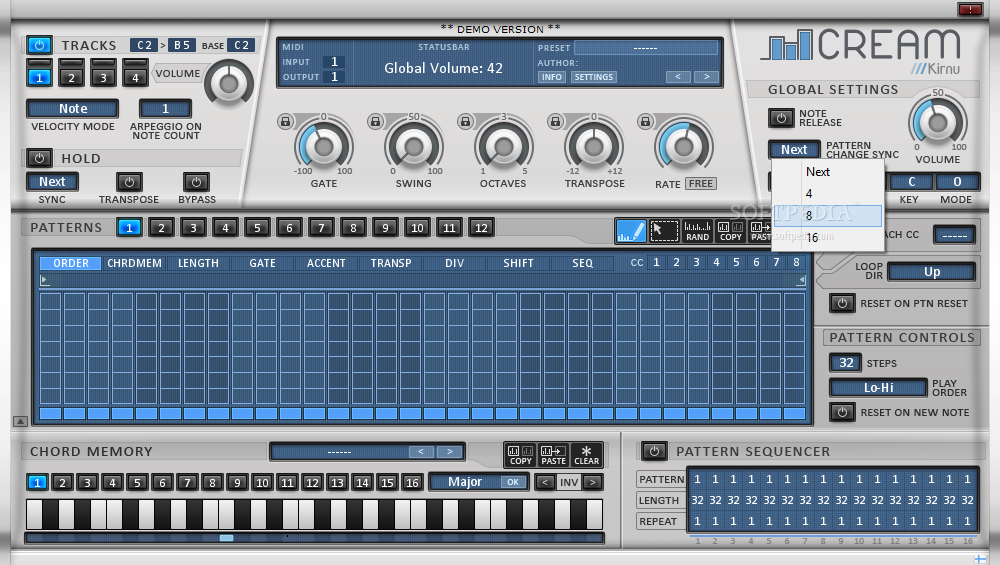This screenshot has width=1000, height=565.
Task: Toggle RATE FREE mode
Action: [701, 184]
